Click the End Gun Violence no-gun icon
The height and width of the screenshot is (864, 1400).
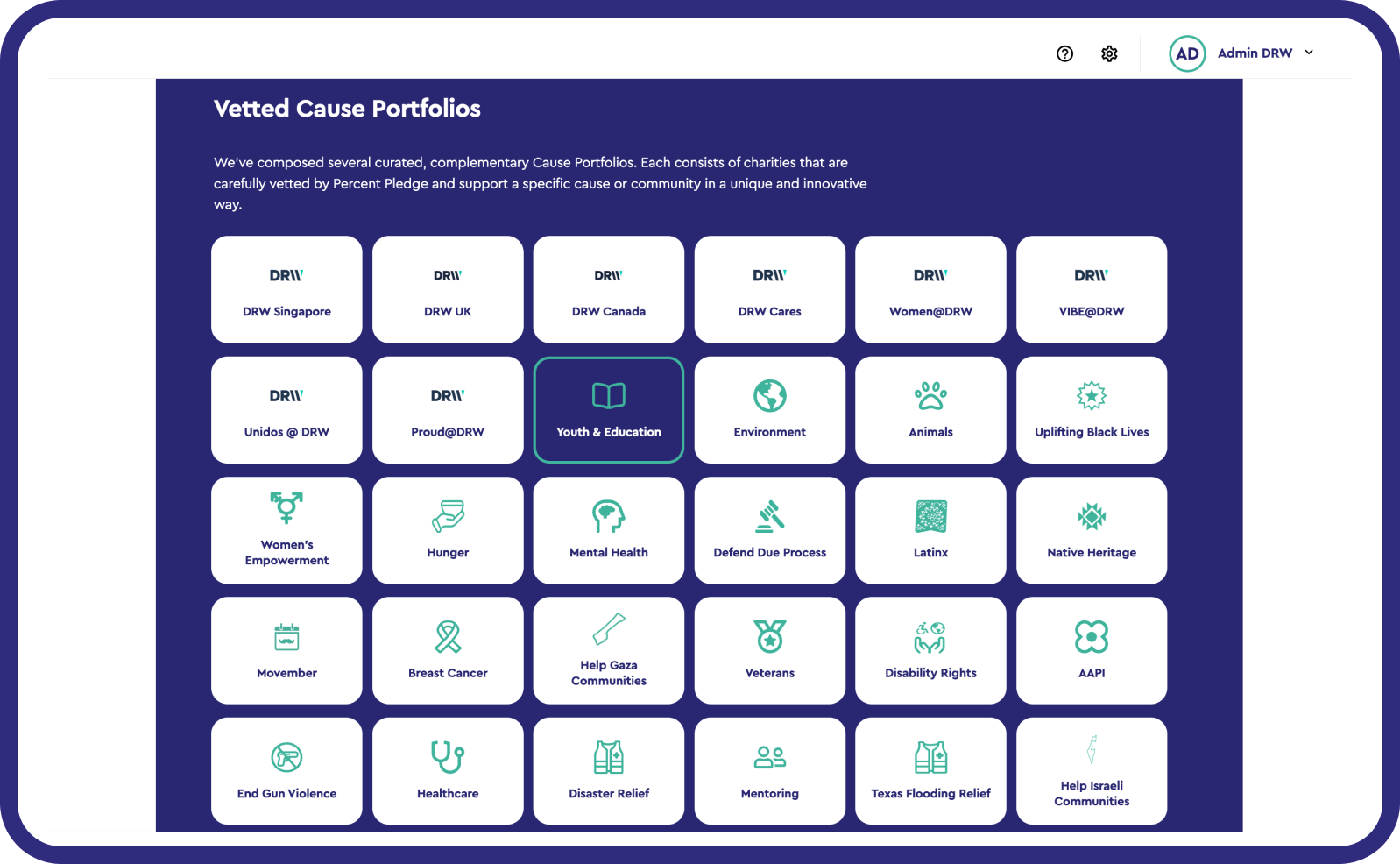pyautogui.click(x=286, y=757)
